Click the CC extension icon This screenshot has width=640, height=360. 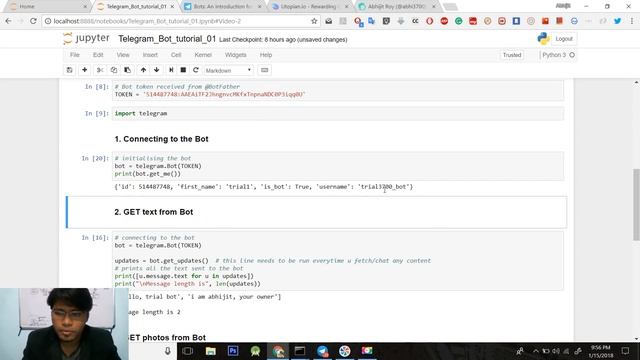[x=415, y=21]
